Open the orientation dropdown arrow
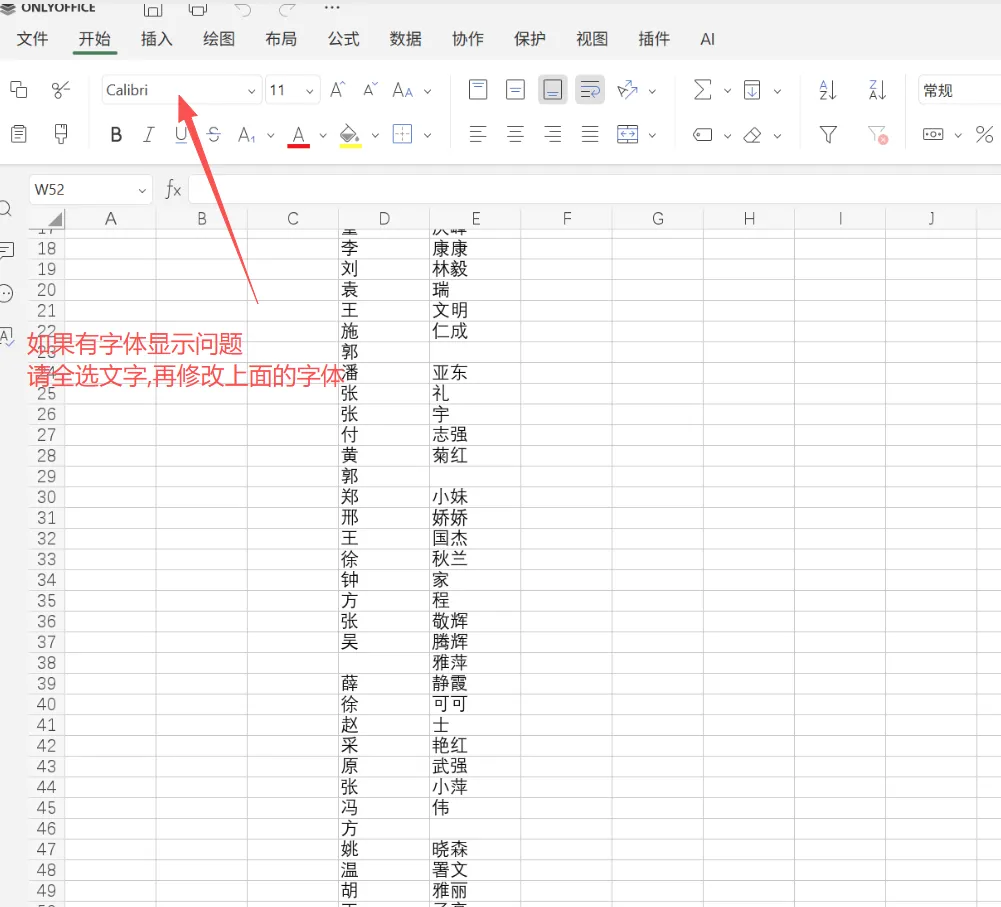Screen dimensions: 1001x907 pyautogui.click(x=652, y=91)
